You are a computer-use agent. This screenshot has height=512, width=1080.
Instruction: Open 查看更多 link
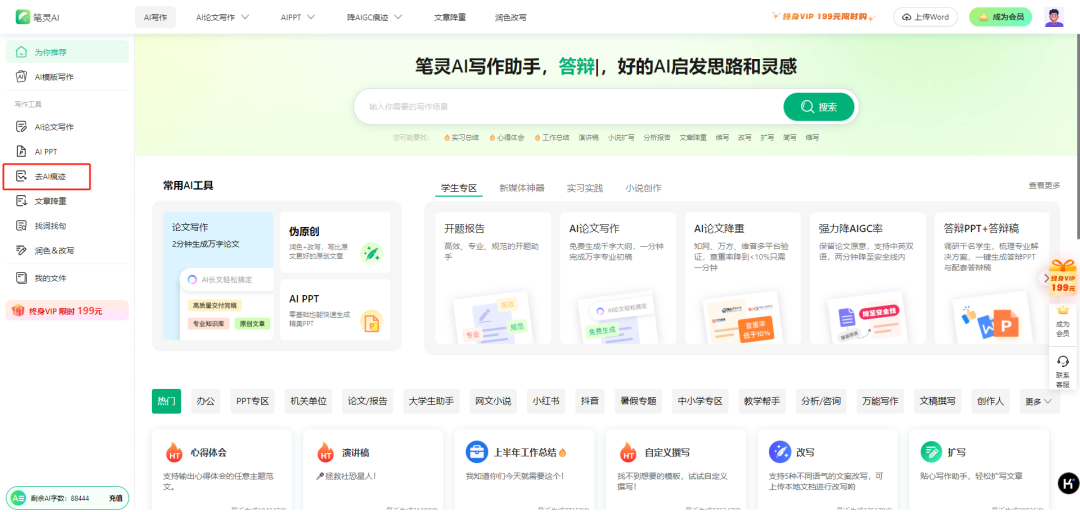(1044, 185)
